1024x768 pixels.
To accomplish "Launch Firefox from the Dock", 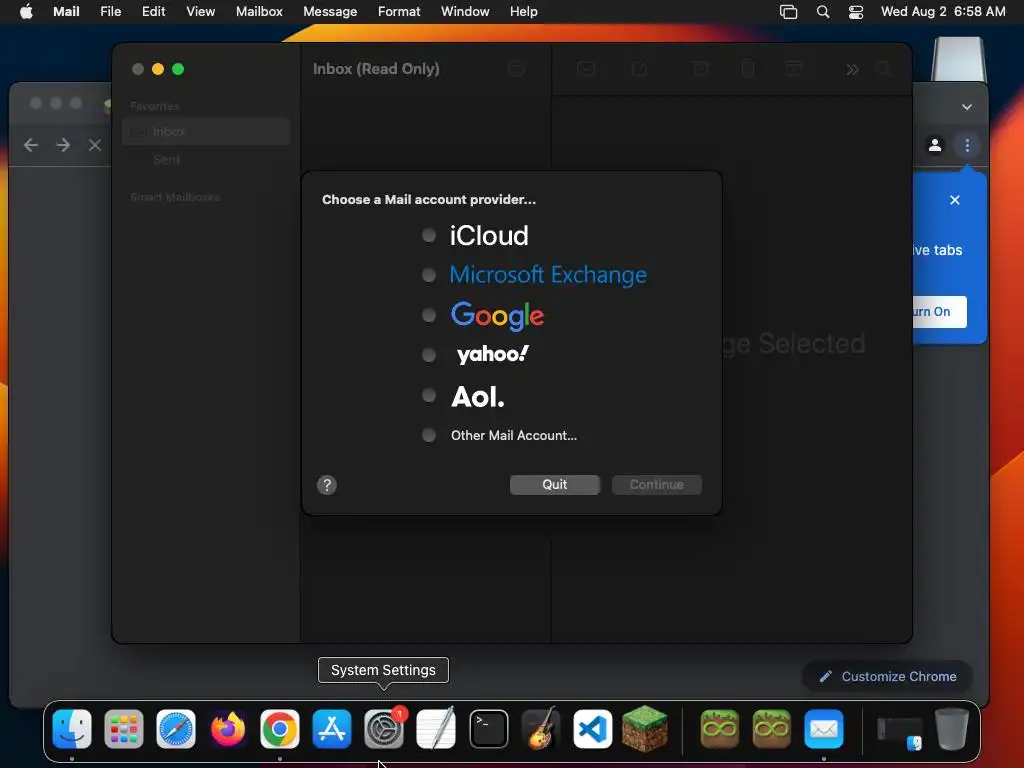I will pos(228,728).
